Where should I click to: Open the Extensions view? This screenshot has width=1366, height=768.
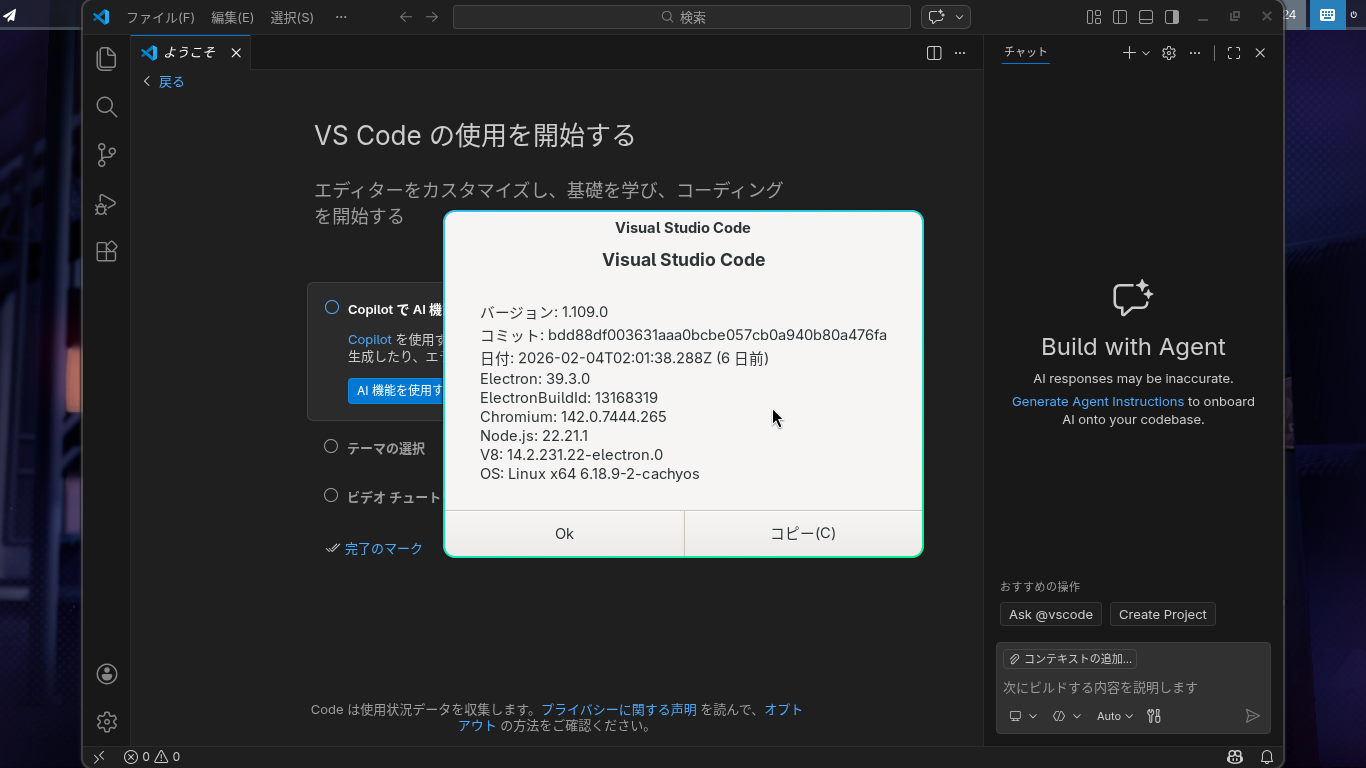(107, 252)
